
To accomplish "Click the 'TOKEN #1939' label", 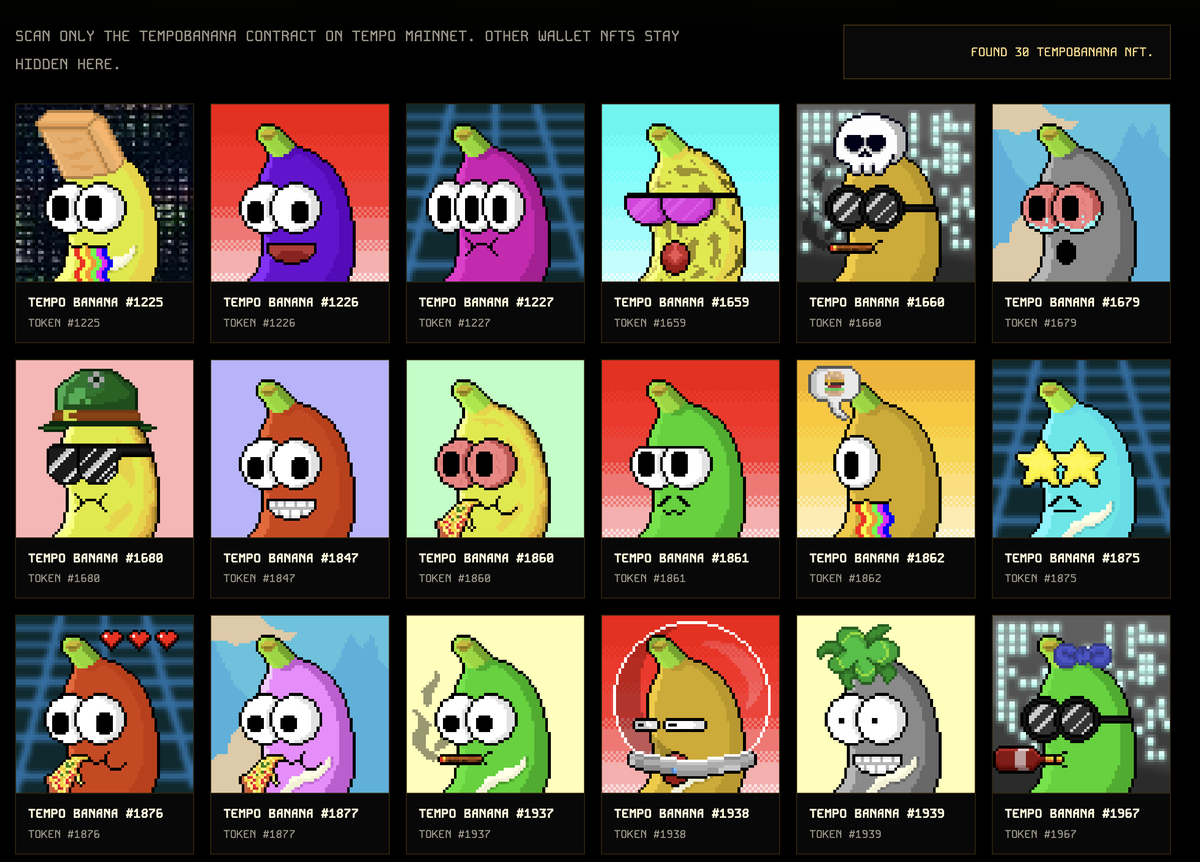I will click(x=845, y=835).
